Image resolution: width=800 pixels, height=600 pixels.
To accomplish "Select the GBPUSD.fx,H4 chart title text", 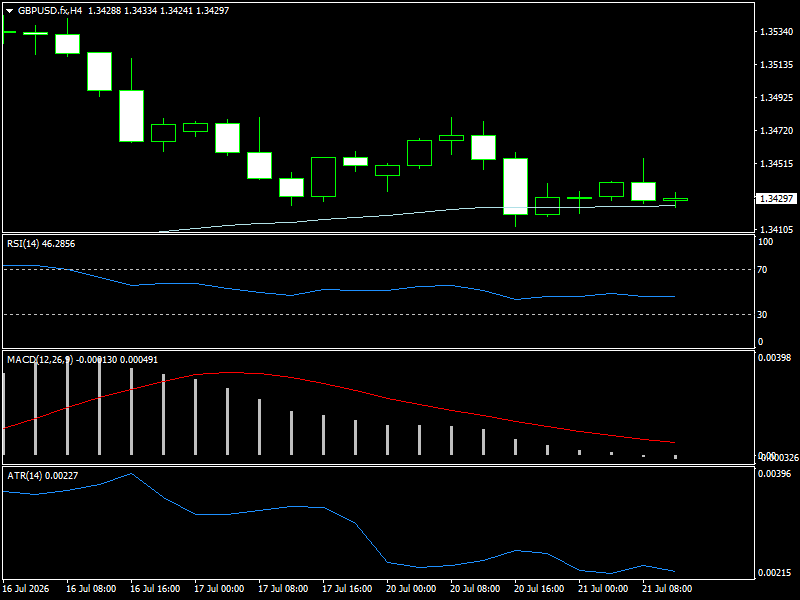I will [x=50, y=11].
